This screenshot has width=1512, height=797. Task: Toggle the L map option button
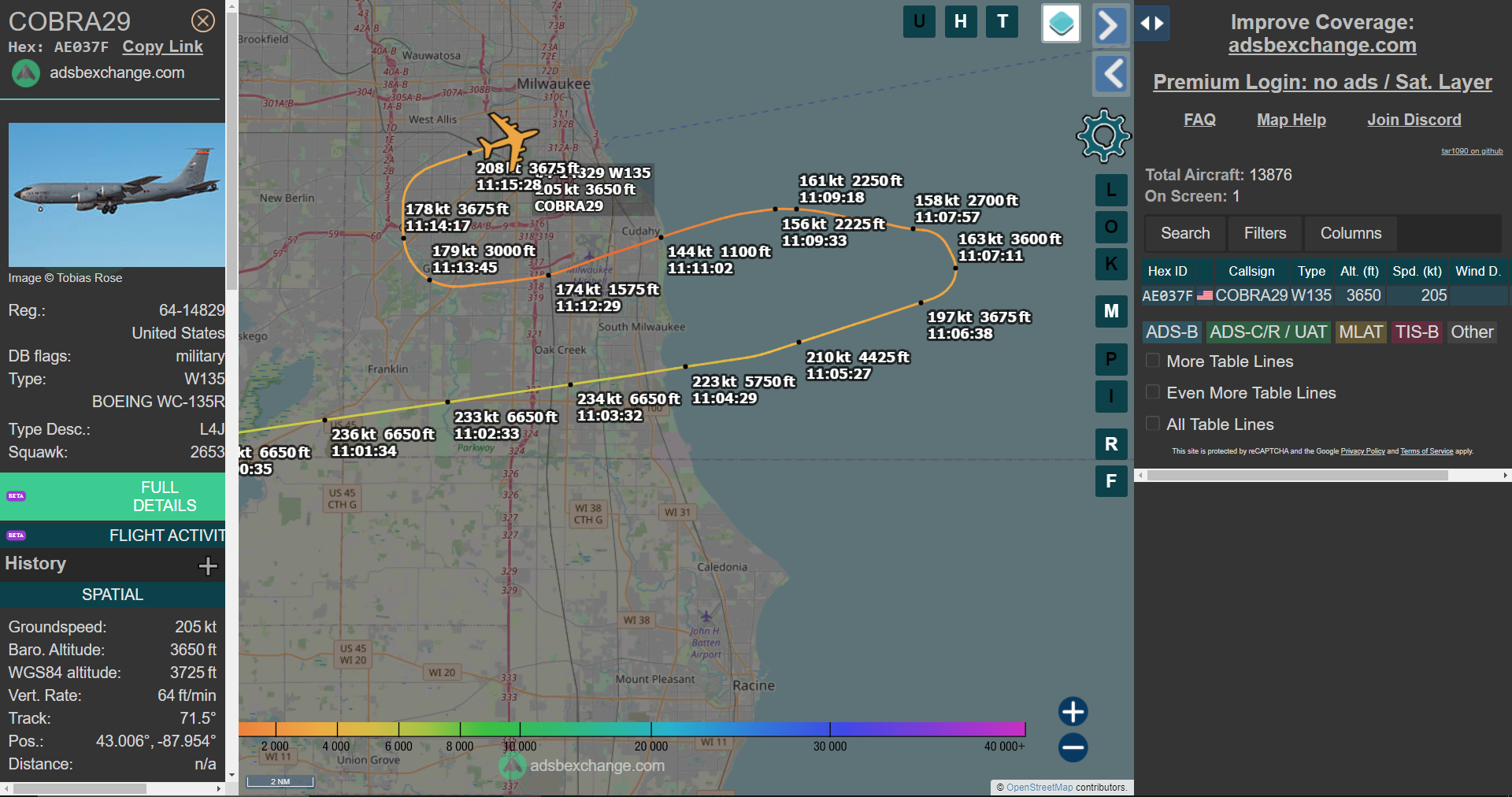pos(1111,190)
